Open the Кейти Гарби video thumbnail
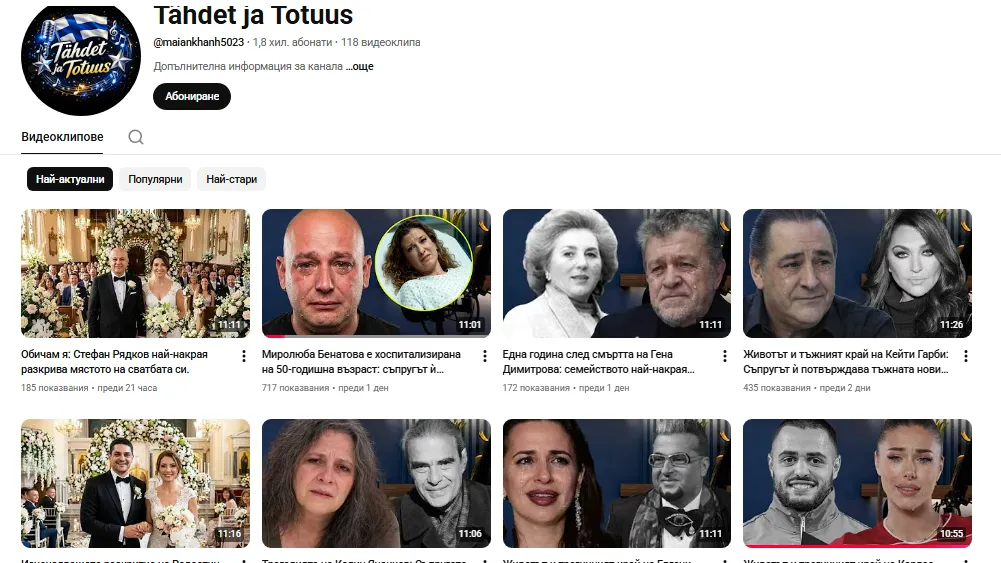1001x563 pixels. (857, 273)
